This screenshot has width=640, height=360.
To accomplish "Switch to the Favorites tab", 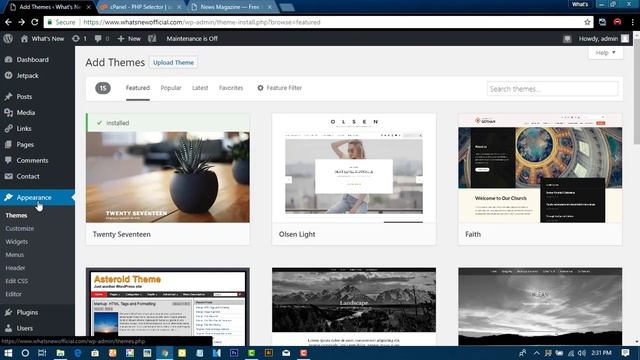I will (231, 88).
